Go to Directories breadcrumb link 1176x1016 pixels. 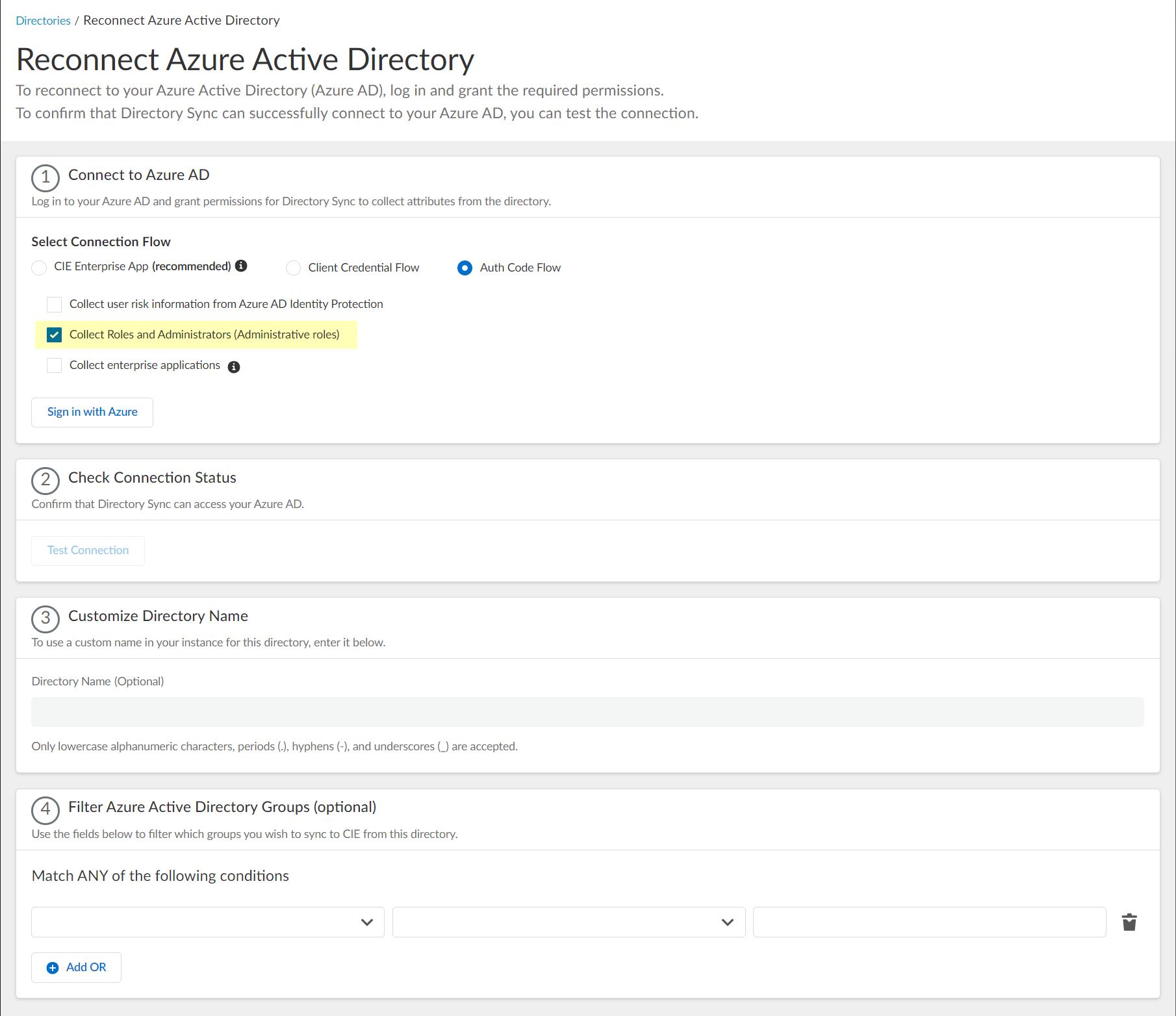coord(43,21)
